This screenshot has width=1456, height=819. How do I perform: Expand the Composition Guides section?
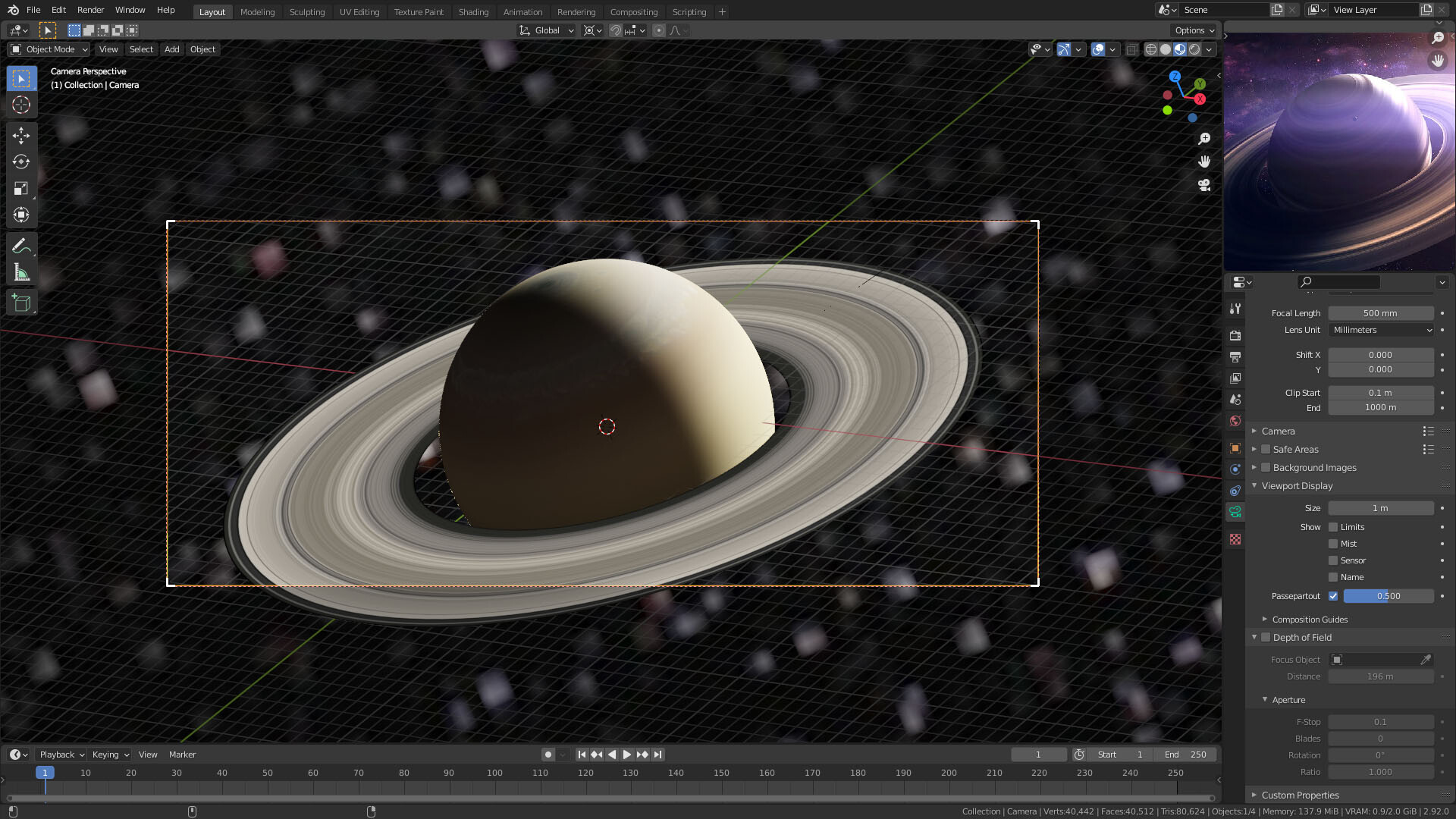[1310, 620]
